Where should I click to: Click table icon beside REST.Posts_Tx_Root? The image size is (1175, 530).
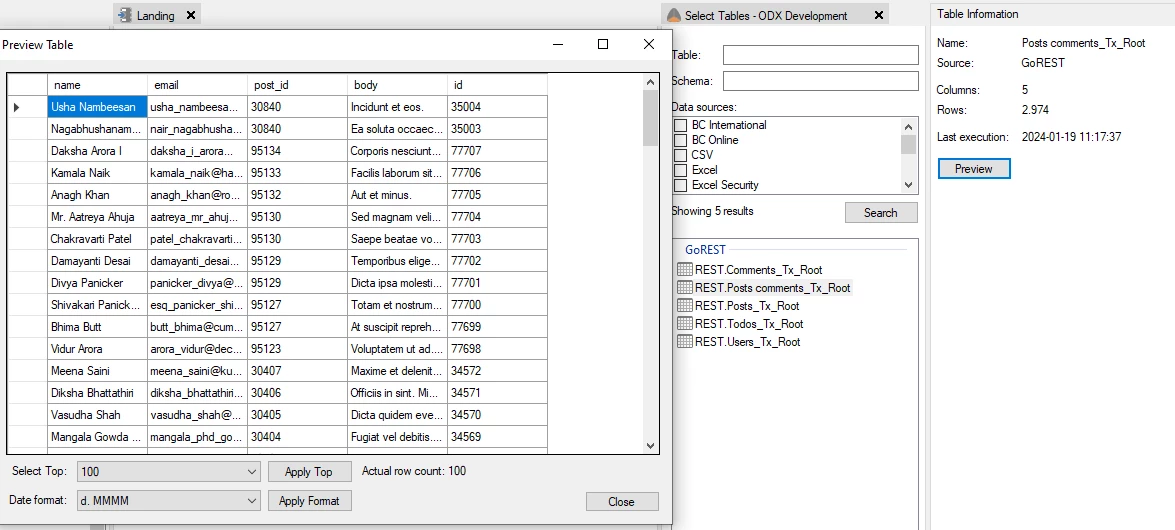pyautogui.click(x=684, y=306)
